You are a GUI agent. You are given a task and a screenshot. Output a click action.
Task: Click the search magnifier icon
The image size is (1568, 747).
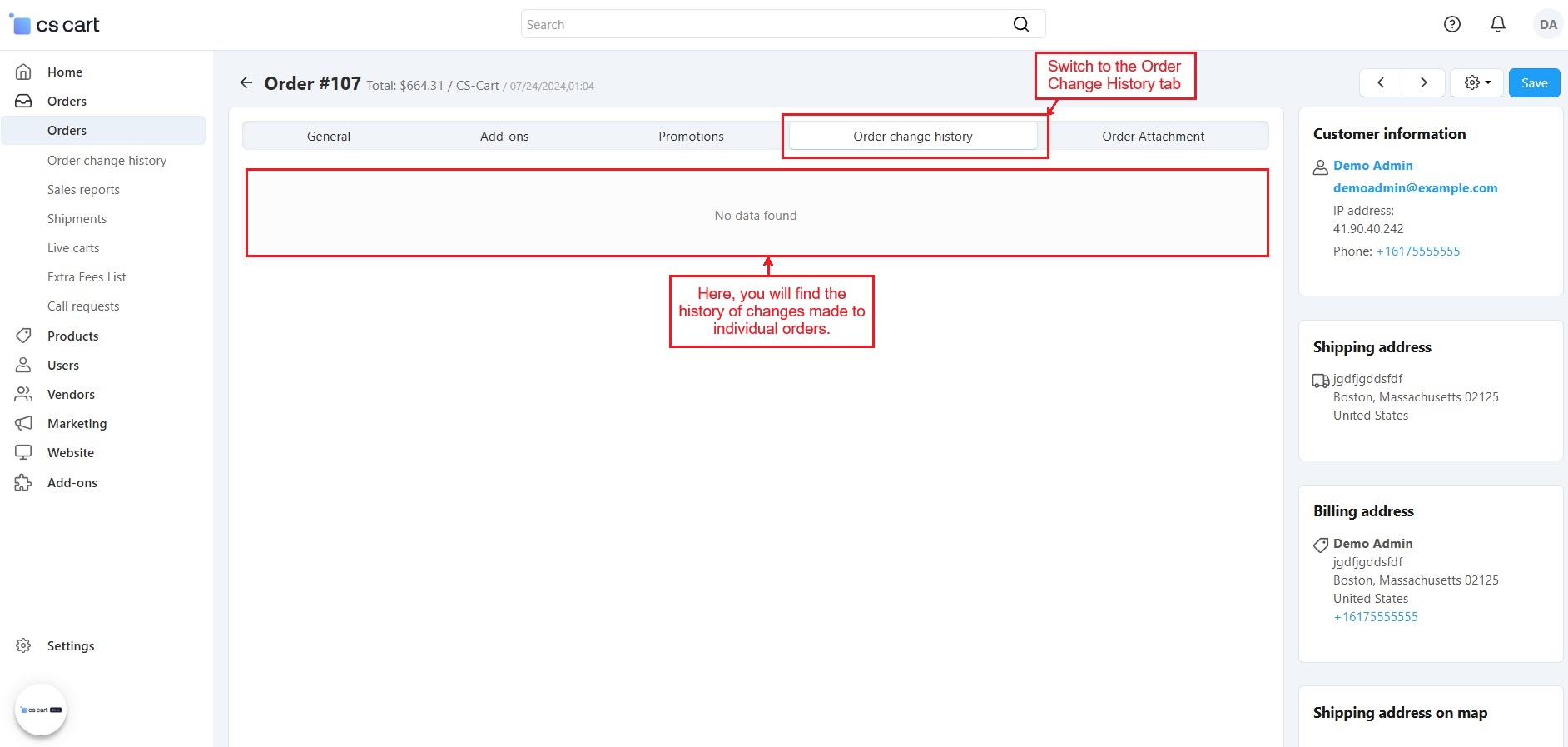tap(1021, 24)
